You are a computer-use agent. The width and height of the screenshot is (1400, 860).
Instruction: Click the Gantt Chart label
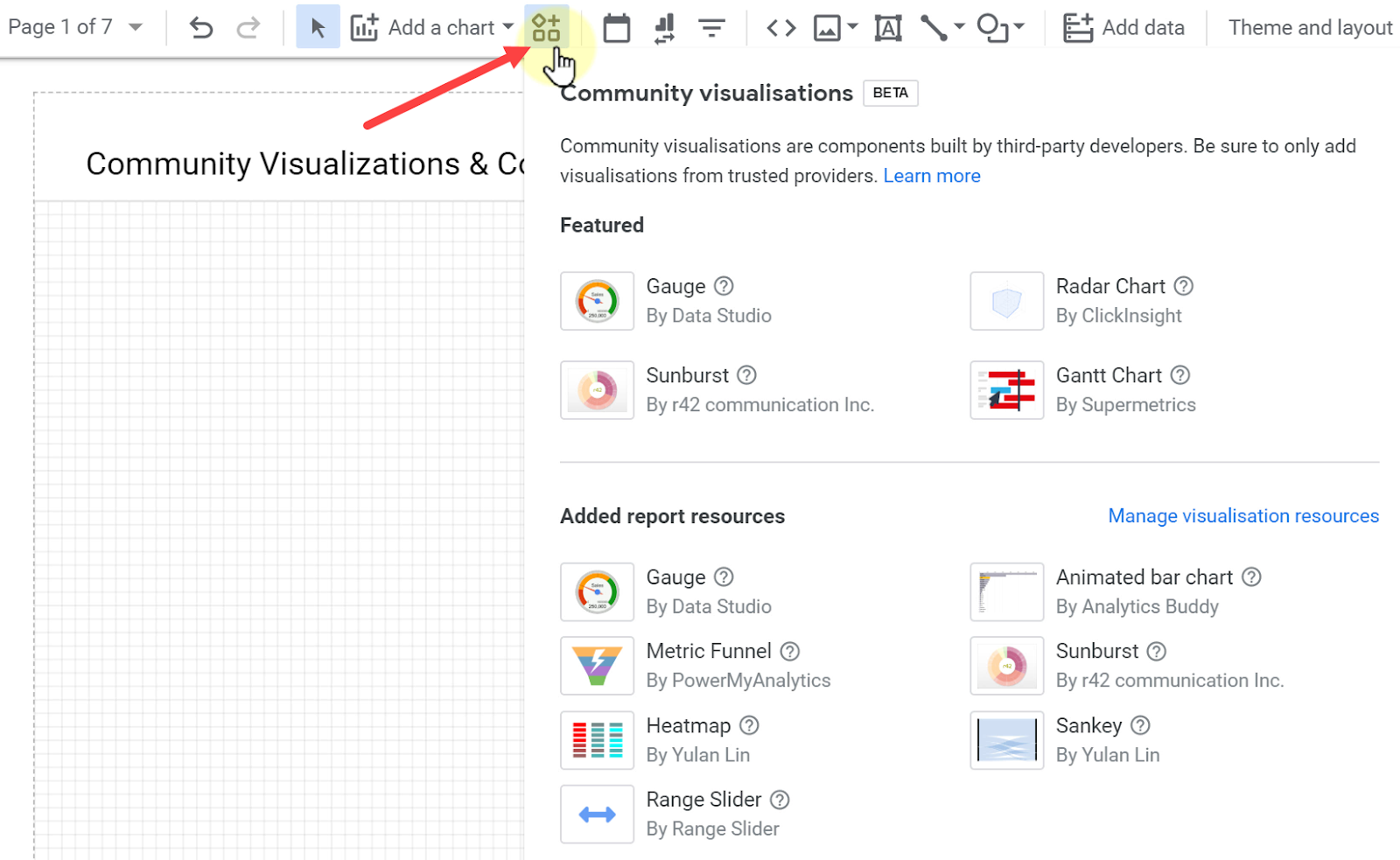[1109, 375]
